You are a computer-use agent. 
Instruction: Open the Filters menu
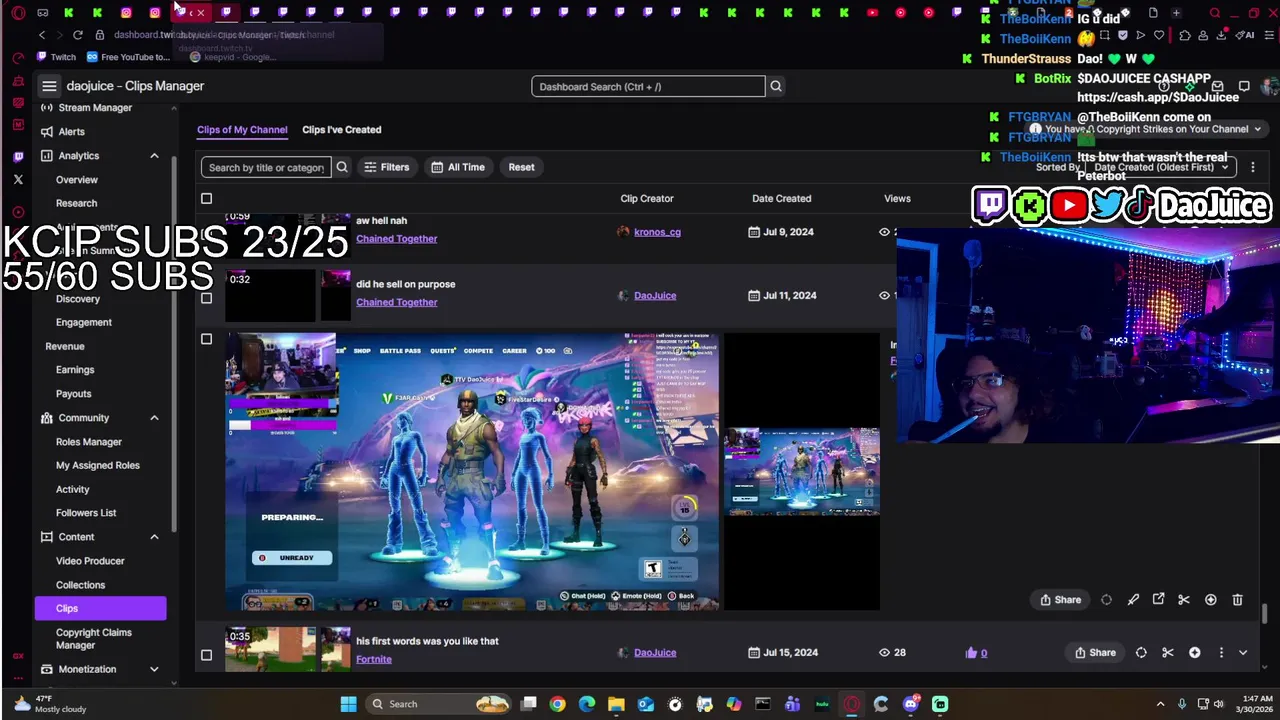(387, 167)
